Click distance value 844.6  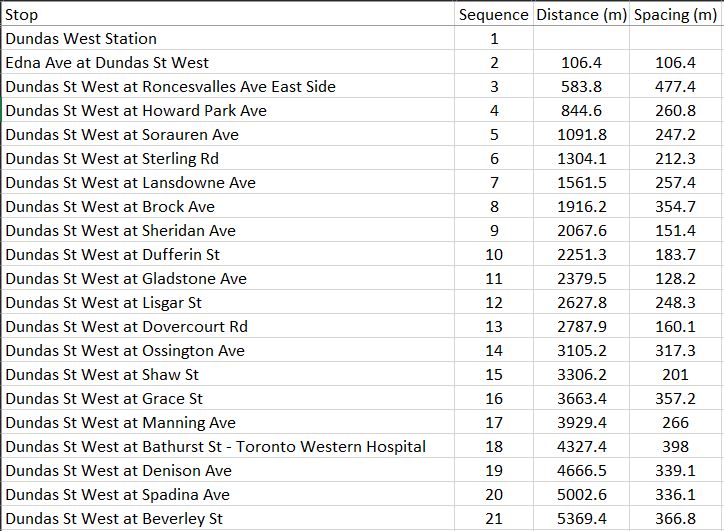(581, 111)
